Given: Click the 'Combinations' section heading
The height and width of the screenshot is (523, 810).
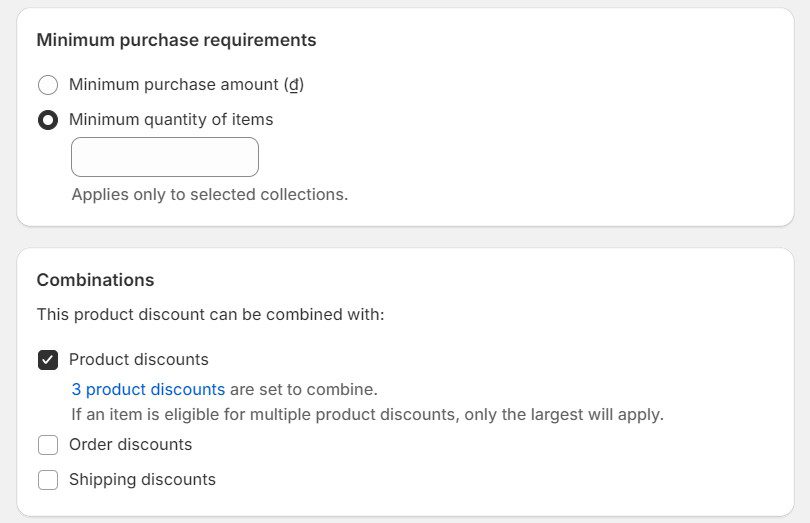Looking at the screenshot, I should (x=95, y=280).
